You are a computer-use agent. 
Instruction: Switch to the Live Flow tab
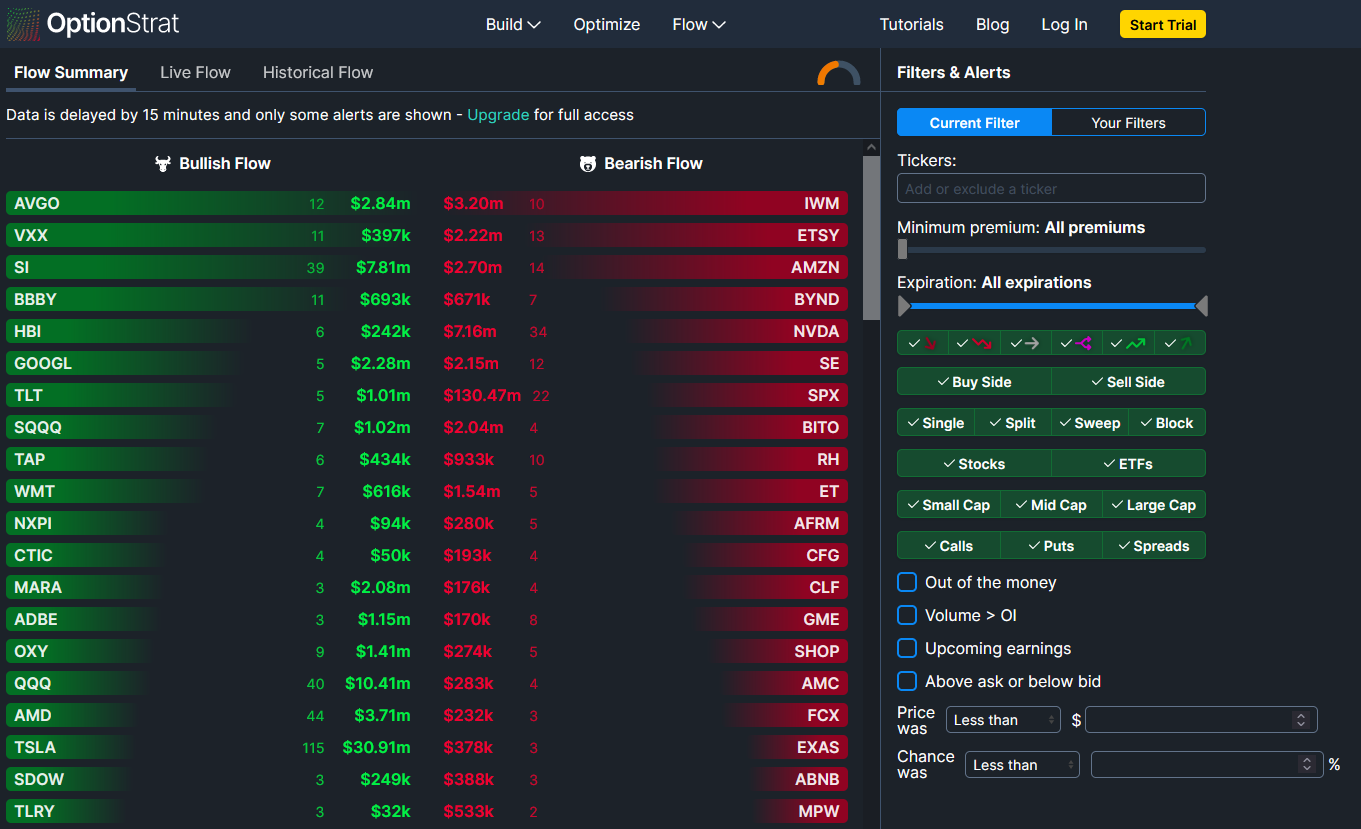[x=195, y=72]
